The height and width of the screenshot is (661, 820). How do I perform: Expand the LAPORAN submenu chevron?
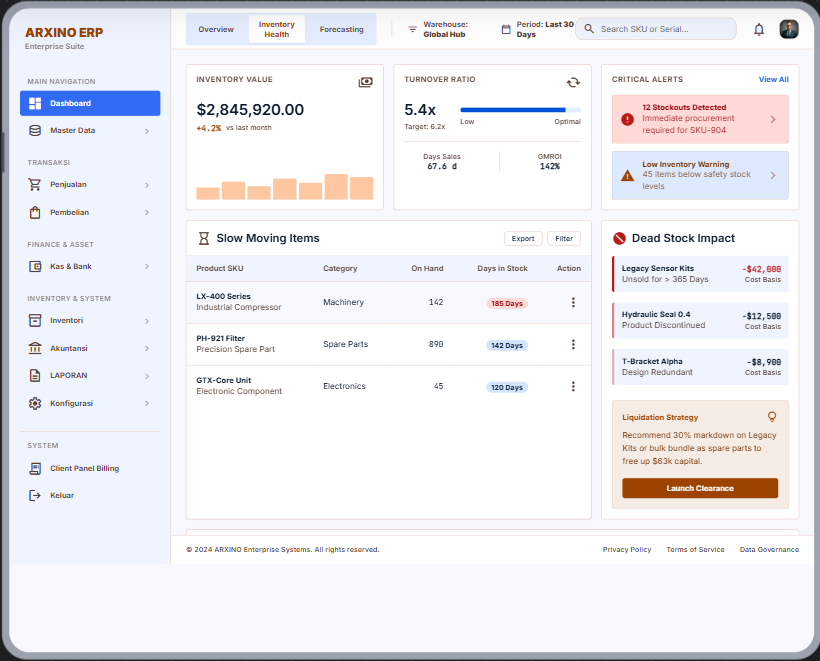point(147,376)
